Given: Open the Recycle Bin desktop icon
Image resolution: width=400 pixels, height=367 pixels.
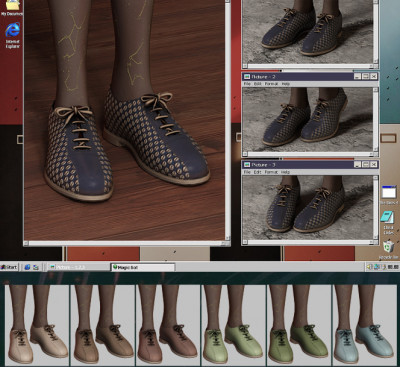Looking at the screenshot, I should pos(389,250).
